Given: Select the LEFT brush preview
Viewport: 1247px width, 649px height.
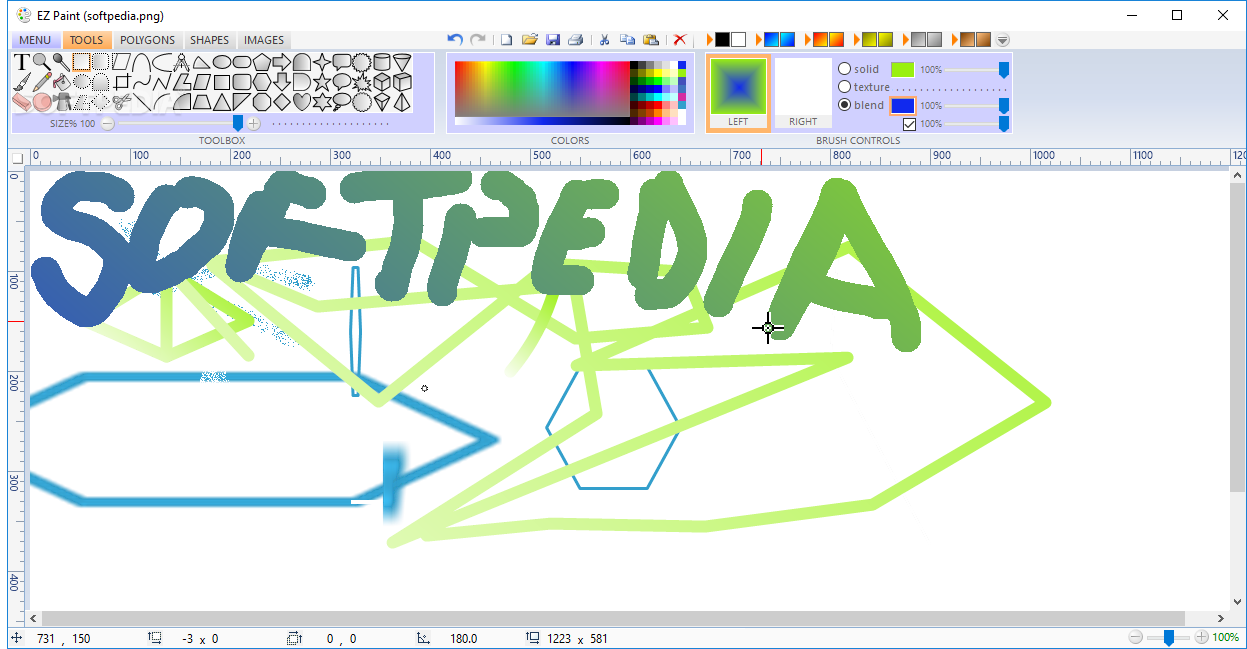Looking at the screenshot, I should 738,93.
